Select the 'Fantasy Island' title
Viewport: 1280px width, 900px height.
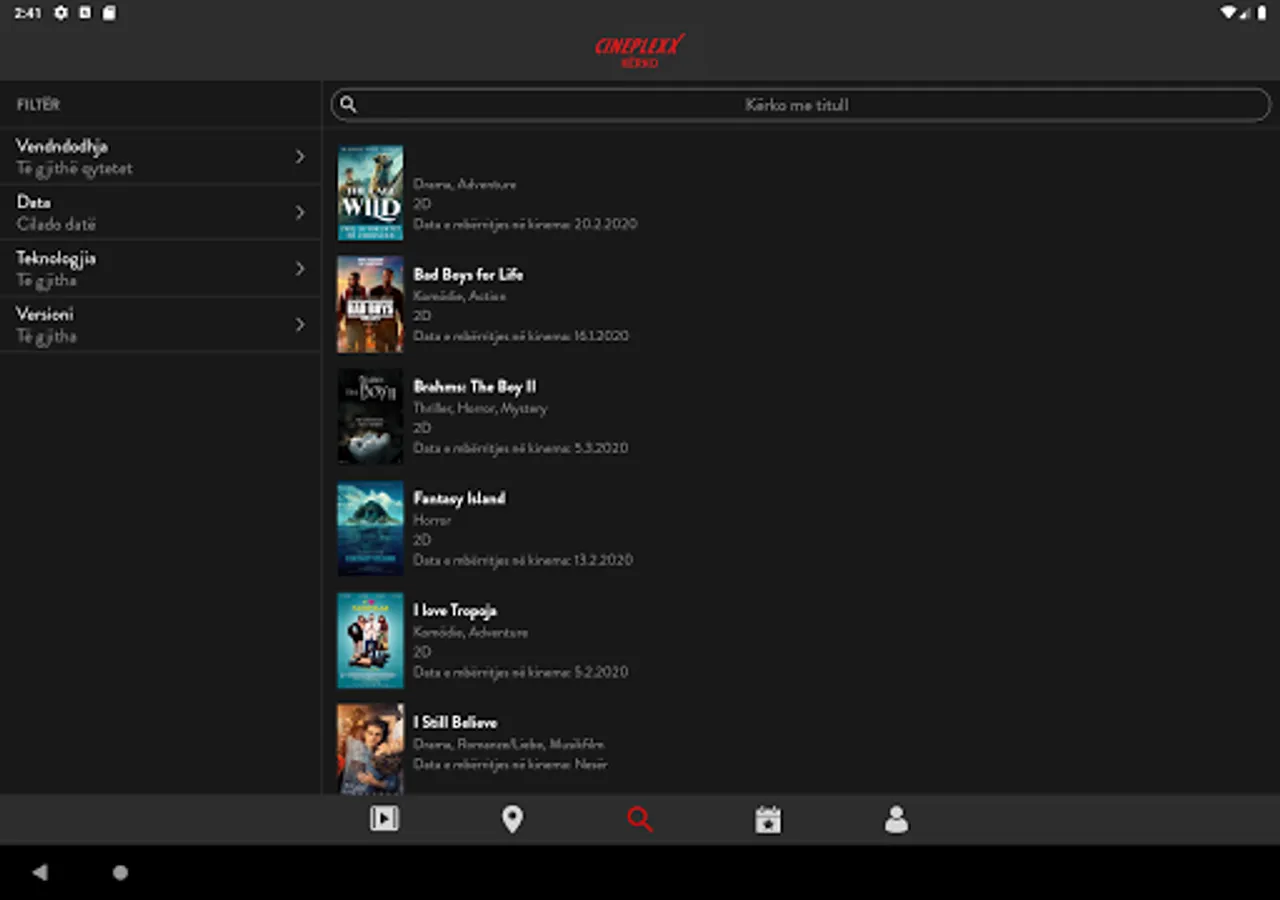coord(459,498)
